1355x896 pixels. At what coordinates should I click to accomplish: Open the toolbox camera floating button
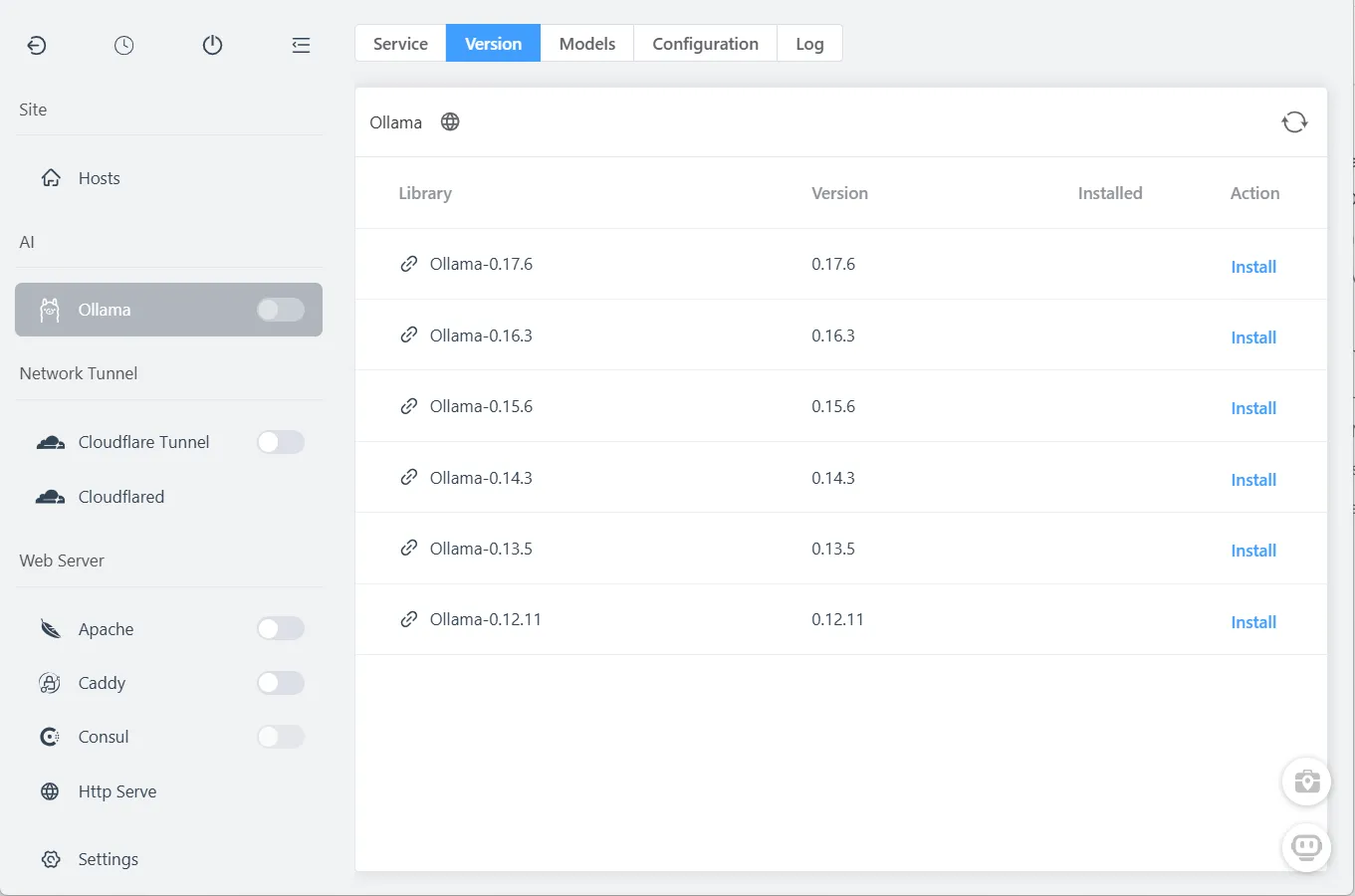click(1306, 782)
